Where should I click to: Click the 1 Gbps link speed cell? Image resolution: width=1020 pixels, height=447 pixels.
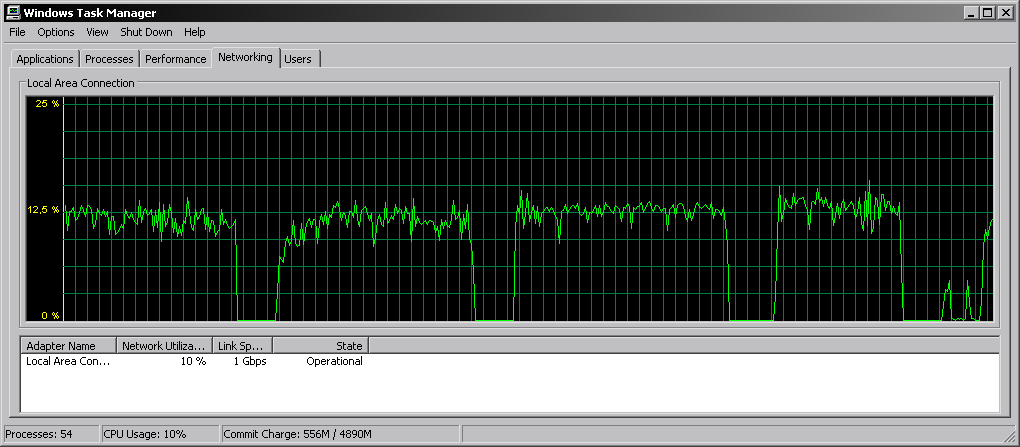click(x=250, y=361)
